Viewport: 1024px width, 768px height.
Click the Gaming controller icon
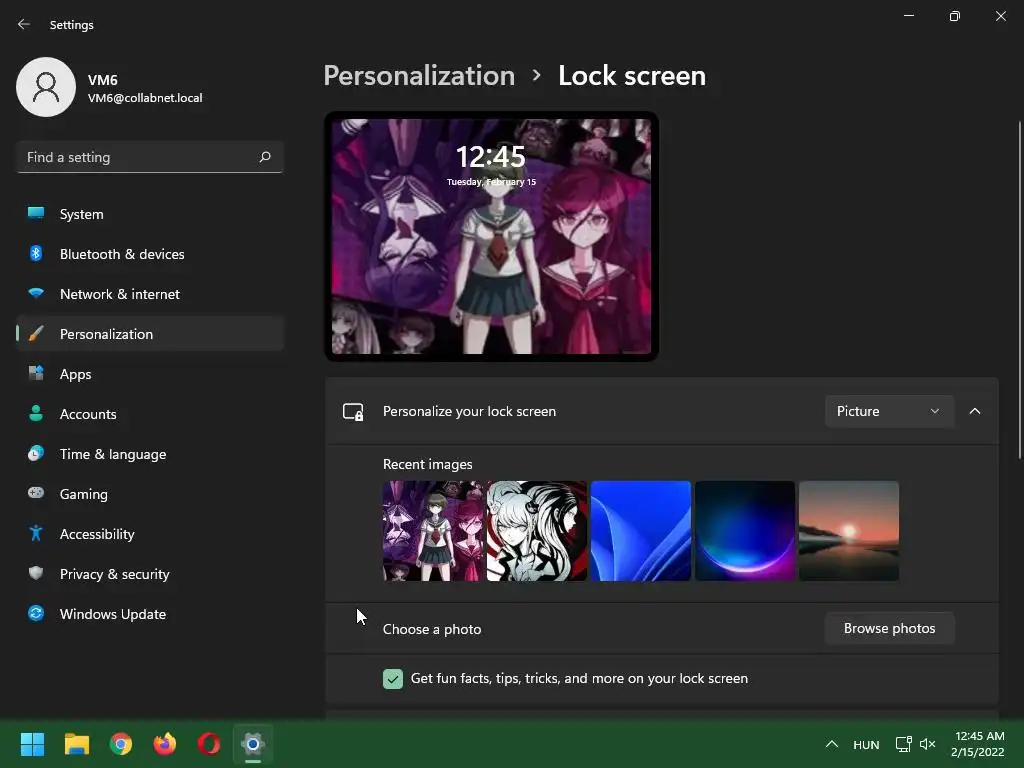point(36,493)
